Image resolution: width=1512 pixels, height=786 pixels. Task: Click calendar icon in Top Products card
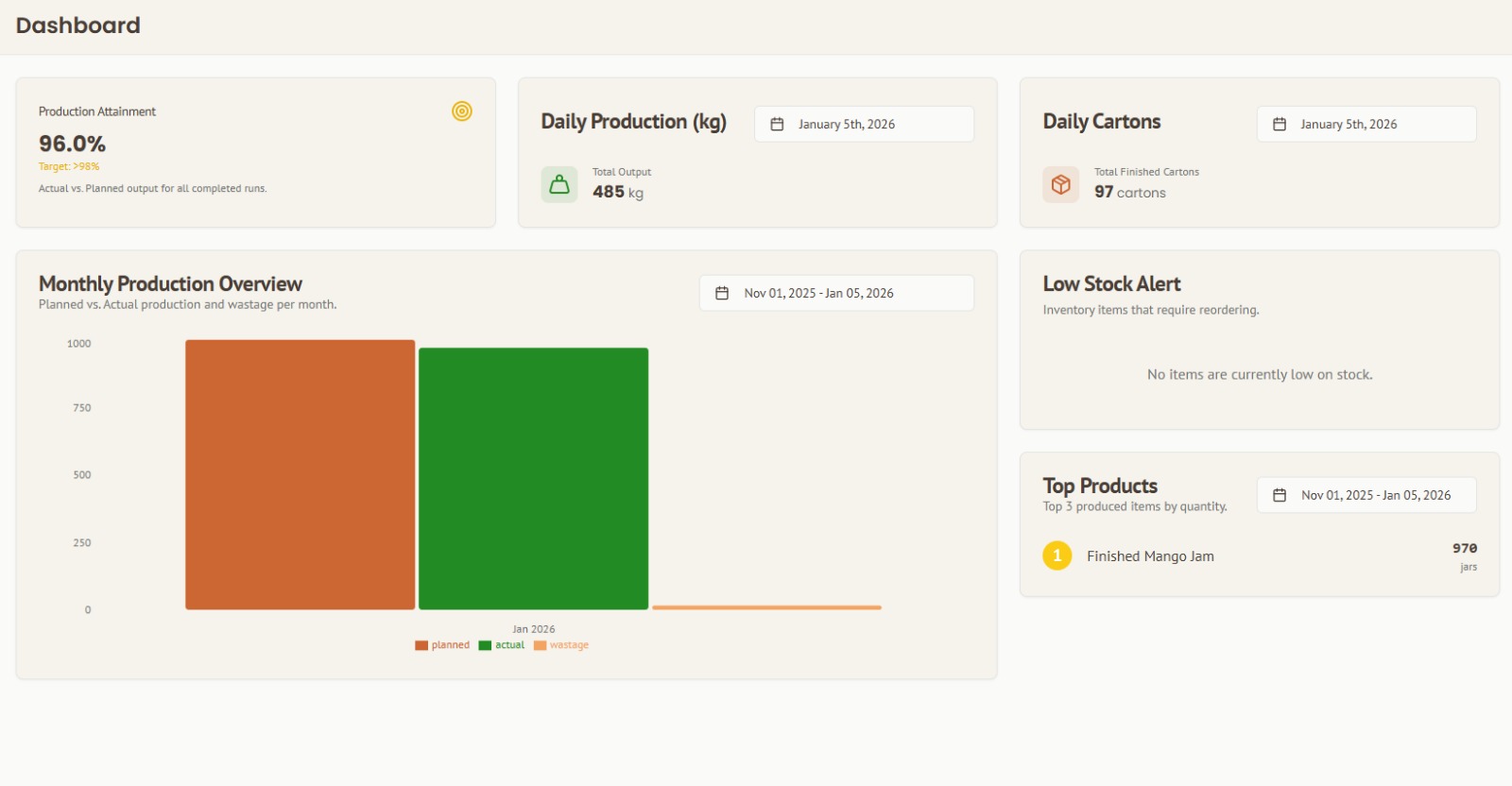1280,496
